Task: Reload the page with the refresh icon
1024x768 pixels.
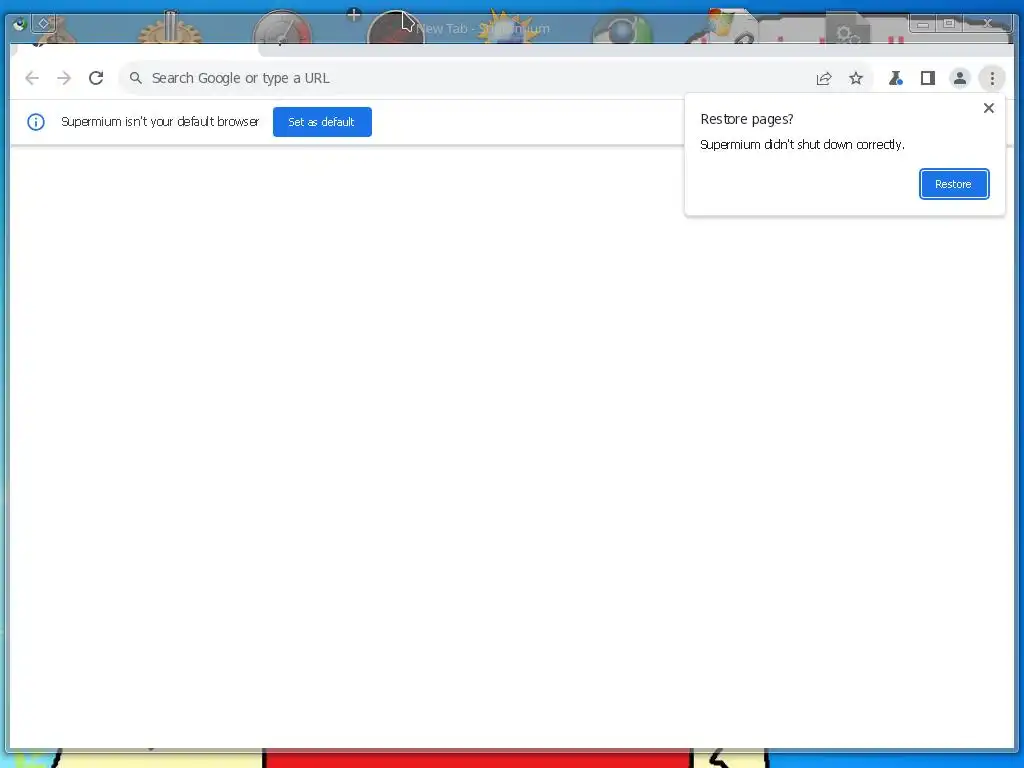Action: (96, 78)
